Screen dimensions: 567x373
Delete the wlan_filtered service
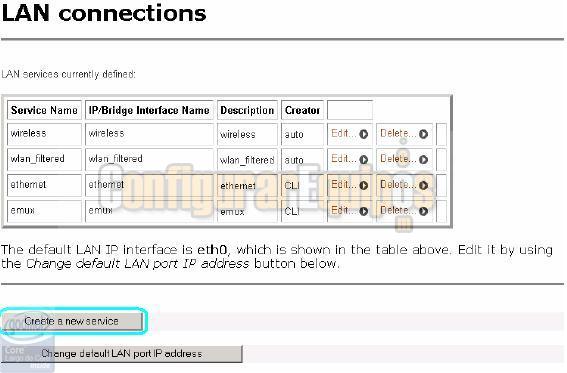point(398,159)
